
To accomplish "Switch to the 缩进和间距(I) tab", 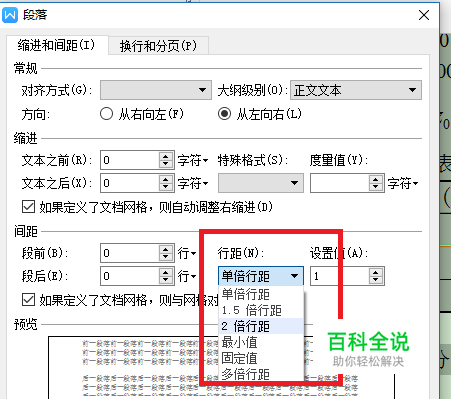I will tap(57, 45).
